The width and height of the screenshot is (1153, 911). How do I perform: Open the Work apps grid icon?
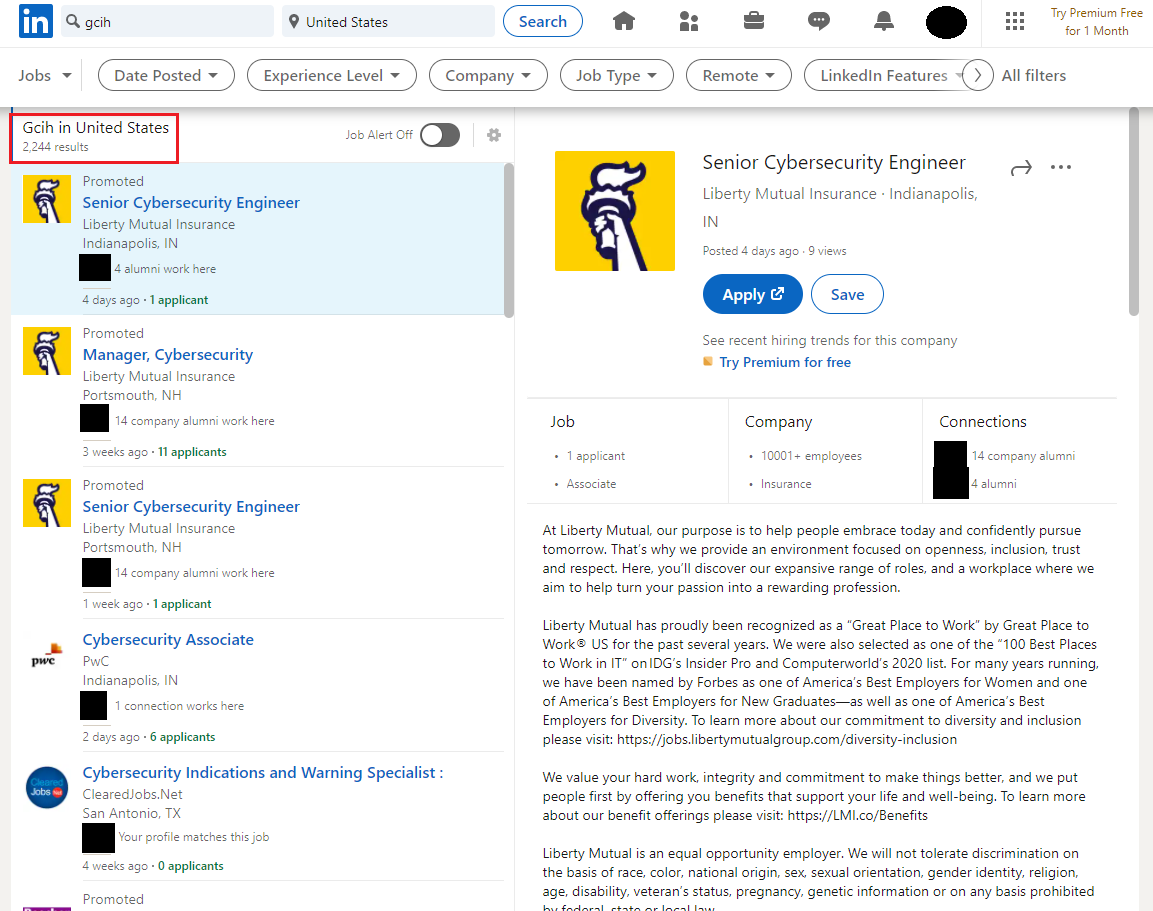[1015, 21]
